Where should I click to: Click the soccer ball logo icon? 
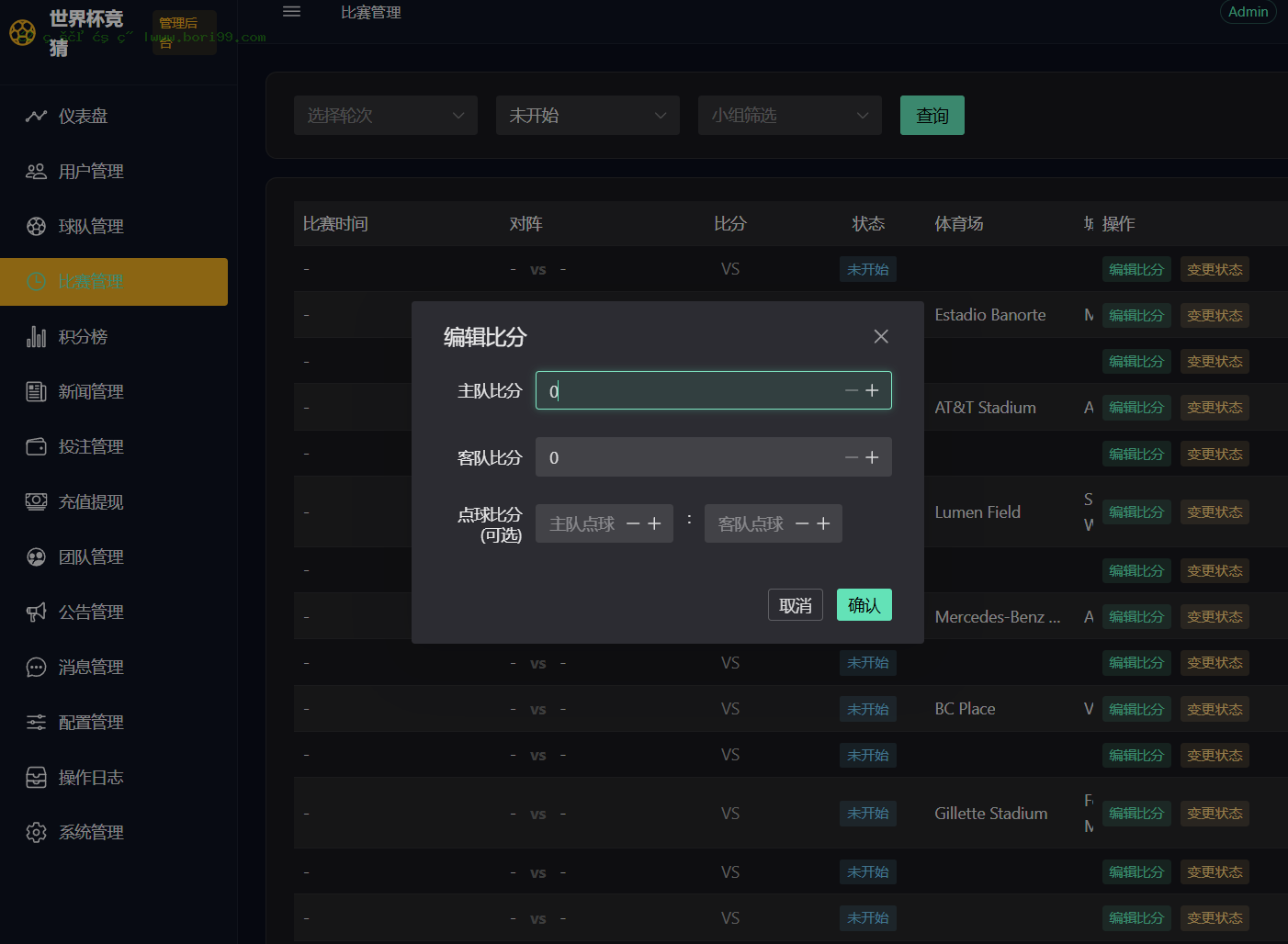point(22,33)
